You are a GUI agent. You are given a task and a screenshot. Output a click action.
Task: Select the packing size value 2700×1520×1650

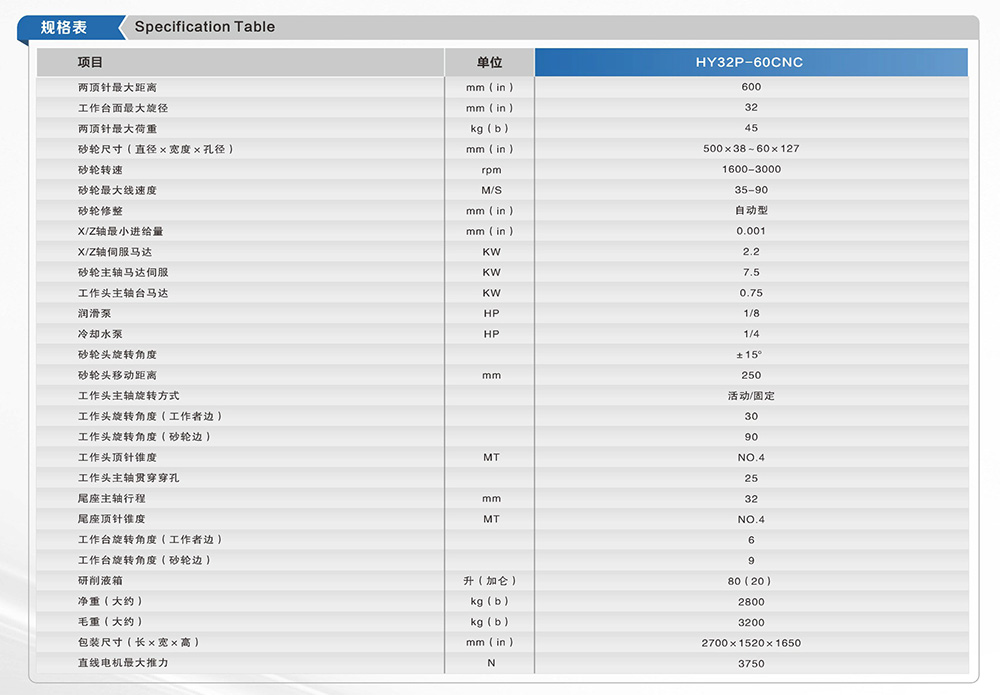pos(751,643)
